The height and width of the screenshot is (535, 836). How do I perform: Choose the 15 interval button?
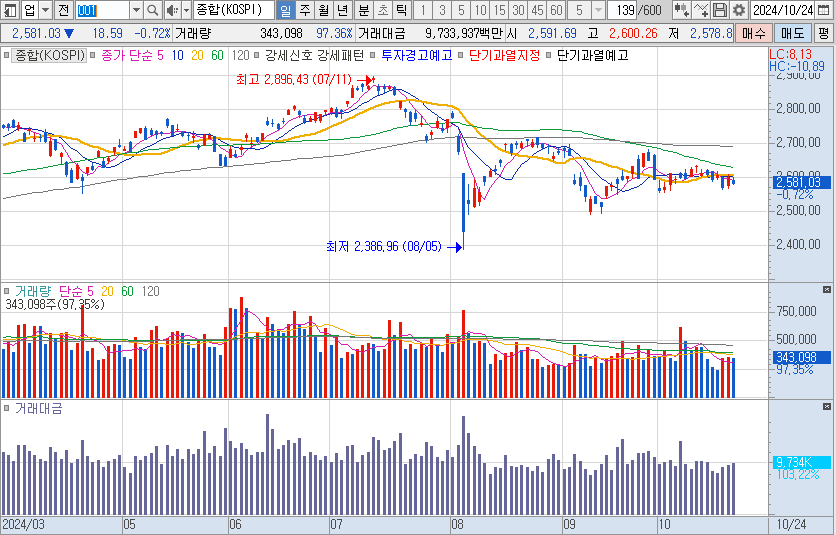click(499, 10)
